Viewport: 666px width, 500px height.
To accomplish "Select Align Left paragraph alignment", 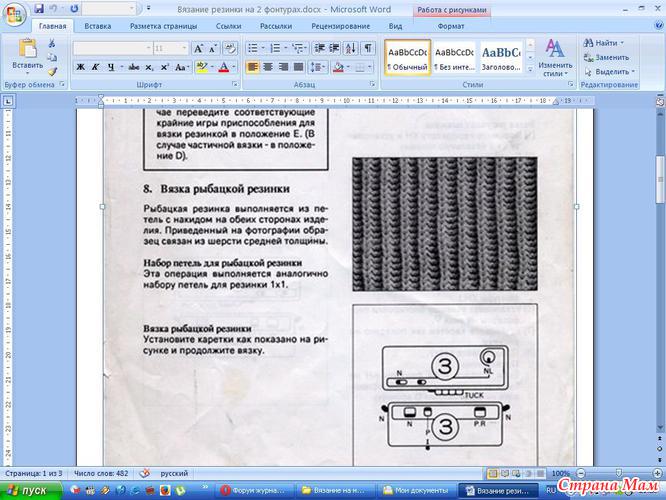I will 252,67.
